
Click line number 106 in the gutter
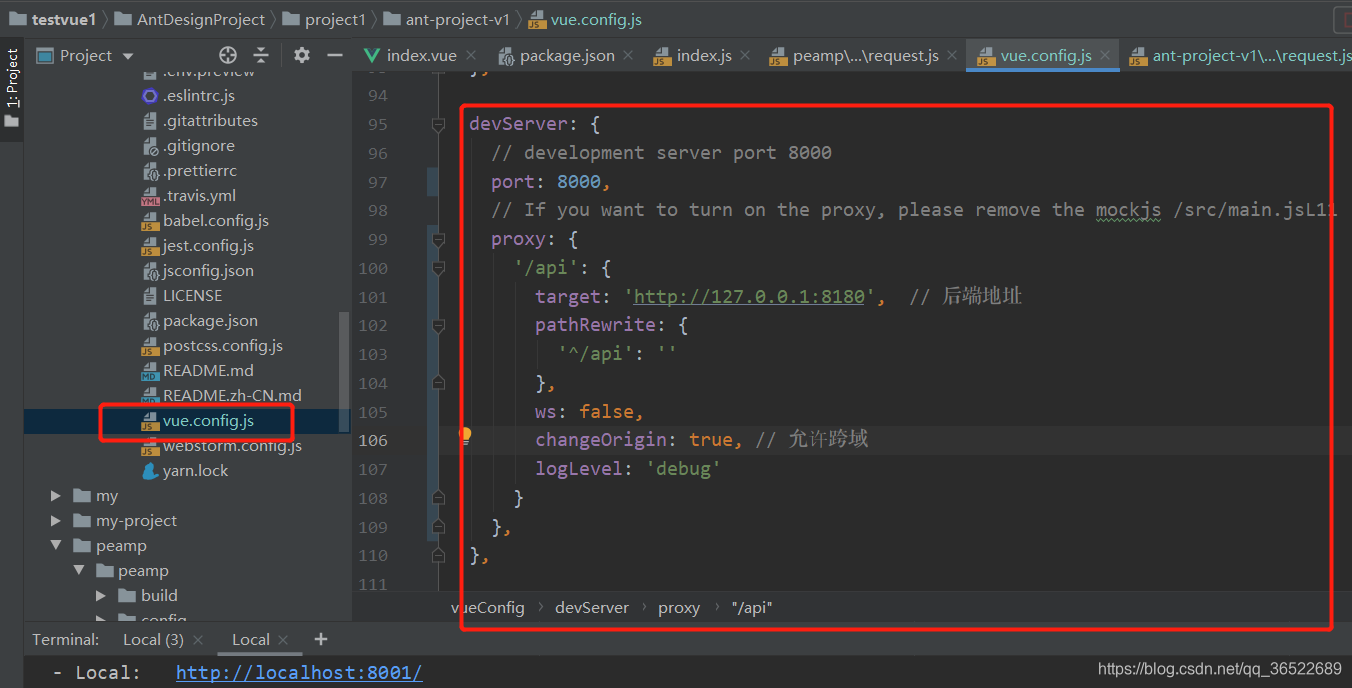tap(373, 440)
